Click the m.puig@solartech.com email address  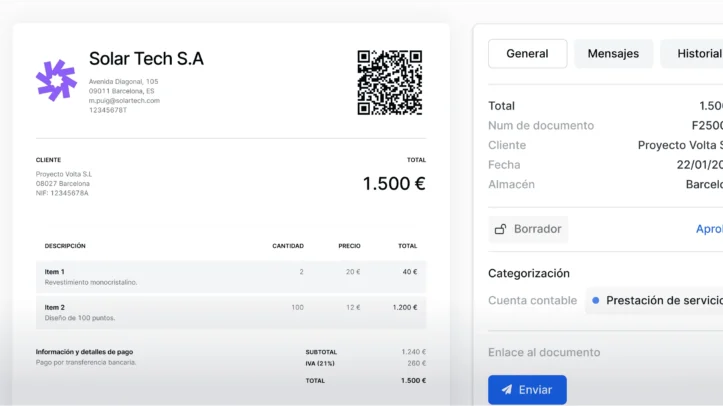tap(124, 101)
